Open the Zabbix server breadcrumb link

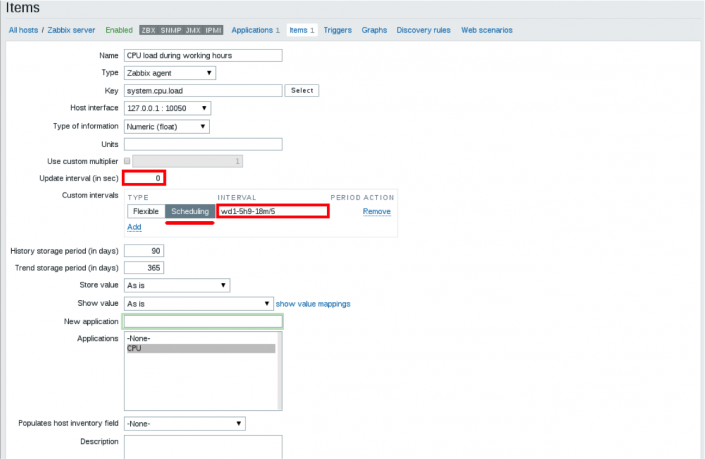(x=71, y=30)
